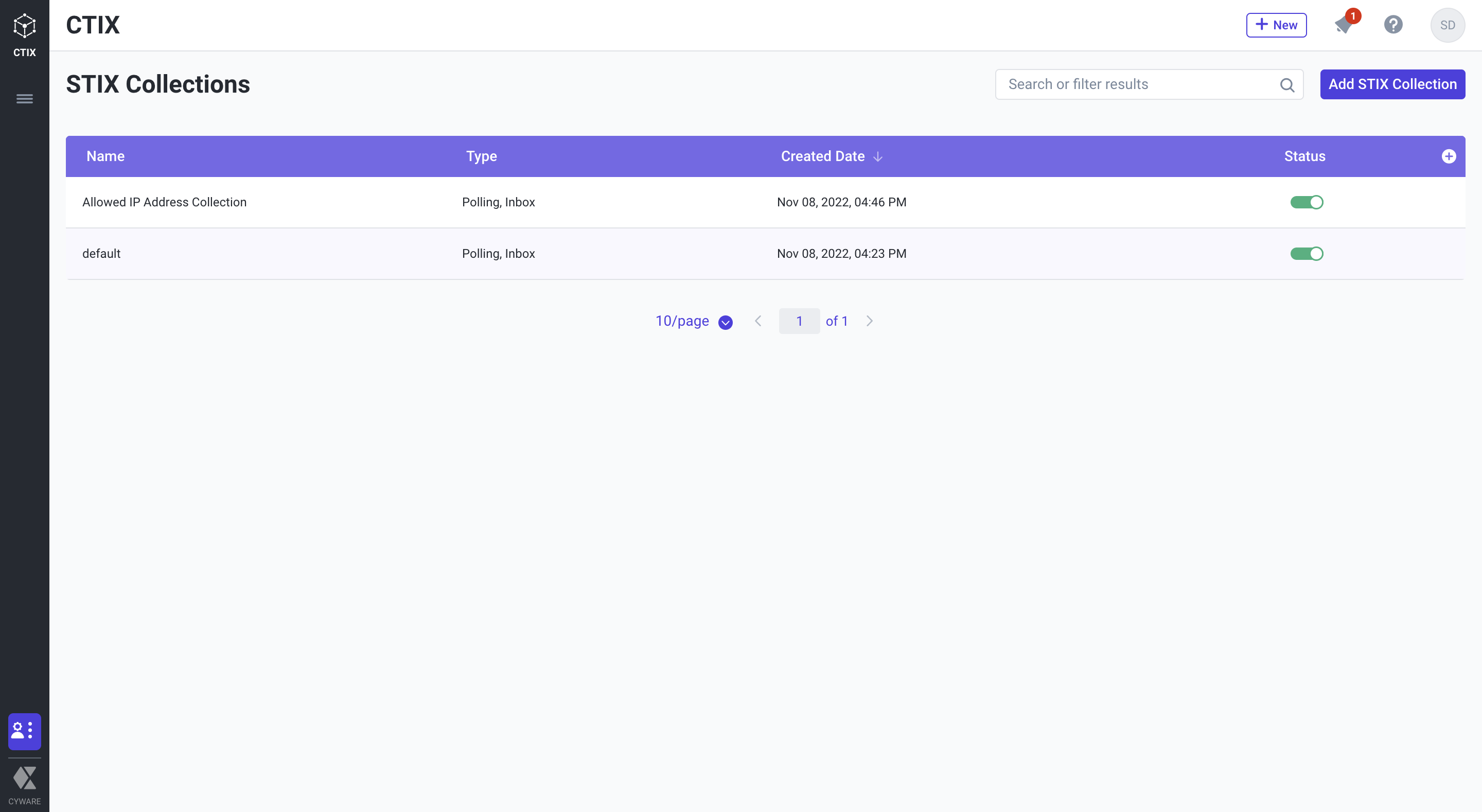
Task: Click the New button in header
Action: click(1276, 25)
